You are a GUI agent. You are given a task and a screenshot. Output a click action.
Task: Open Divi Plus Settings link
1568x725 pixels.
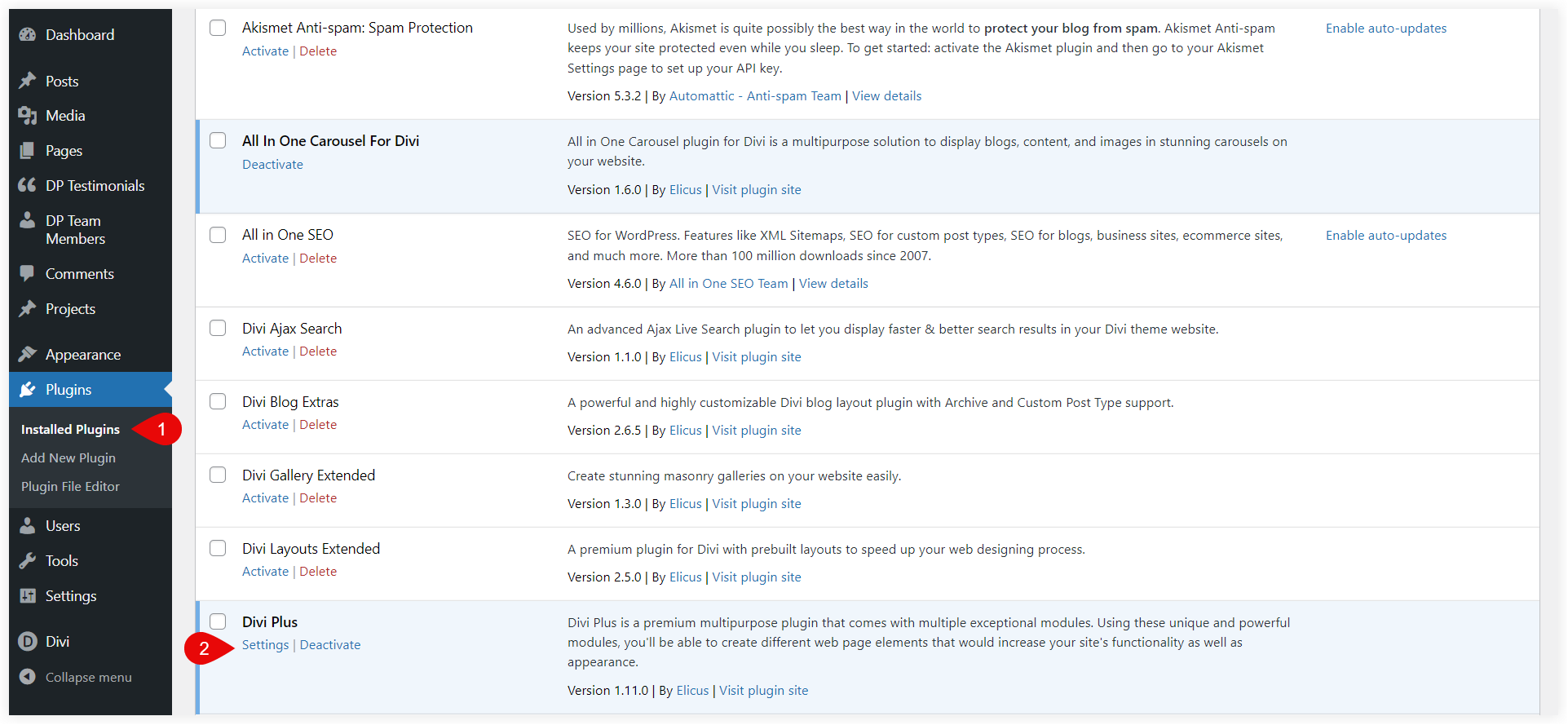[x=265, y=644]
